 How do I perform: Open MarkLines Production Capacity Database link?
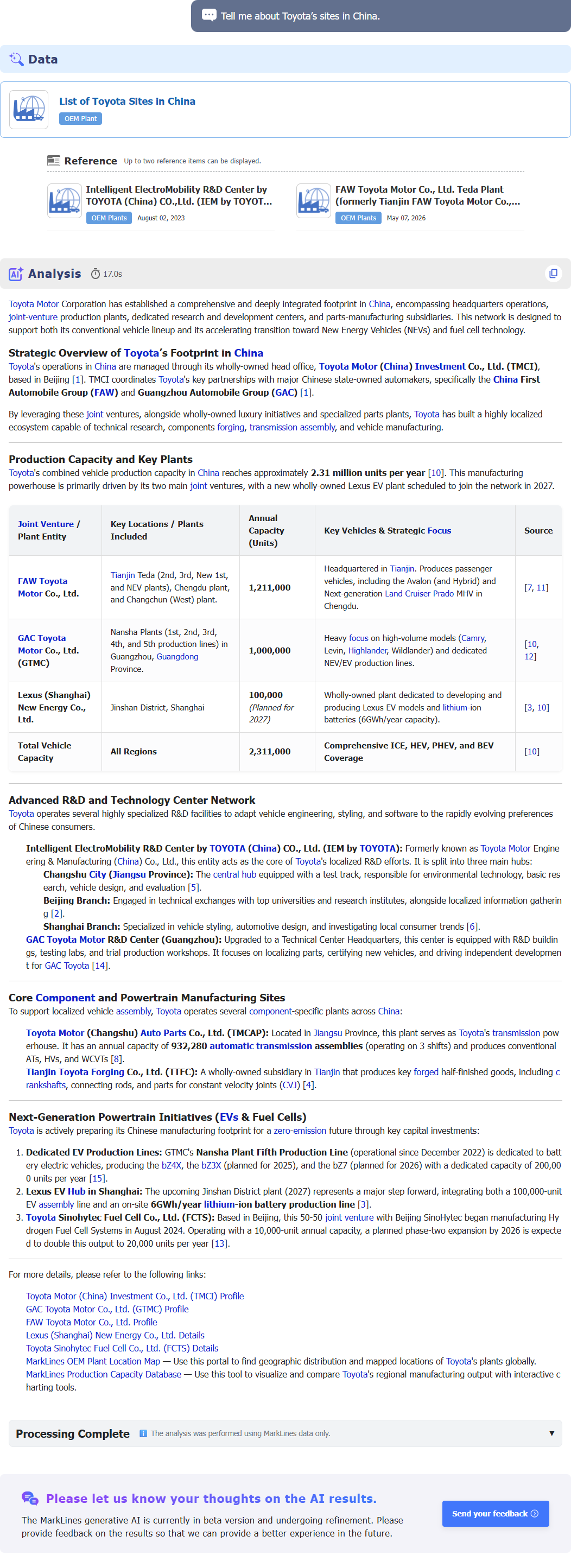pos(104,1374)
